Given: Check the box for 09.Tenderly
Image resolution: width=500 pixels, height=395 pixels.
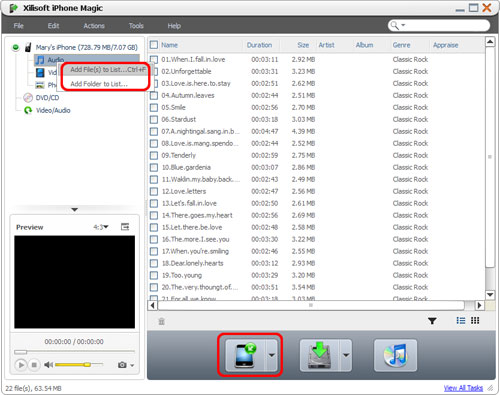Looking at the screenshot, I should coord(154,156).
